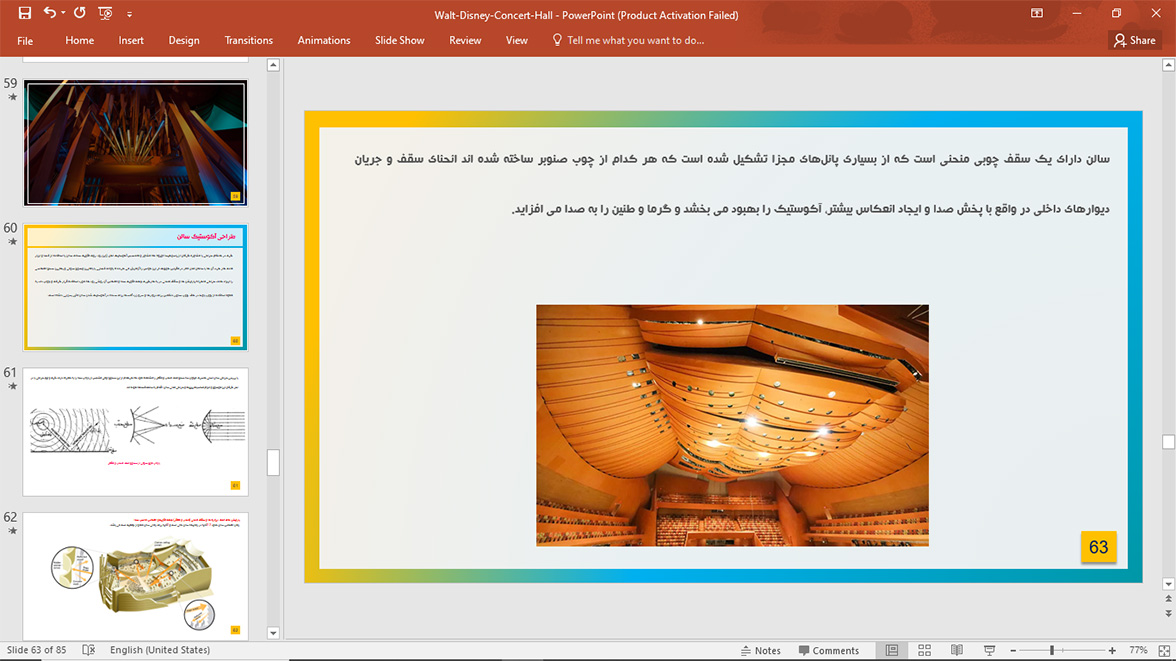The width and height of the screenshot is (1176, 661).
Task: Click the animation star under slide 59
Action: pos(12,98)
